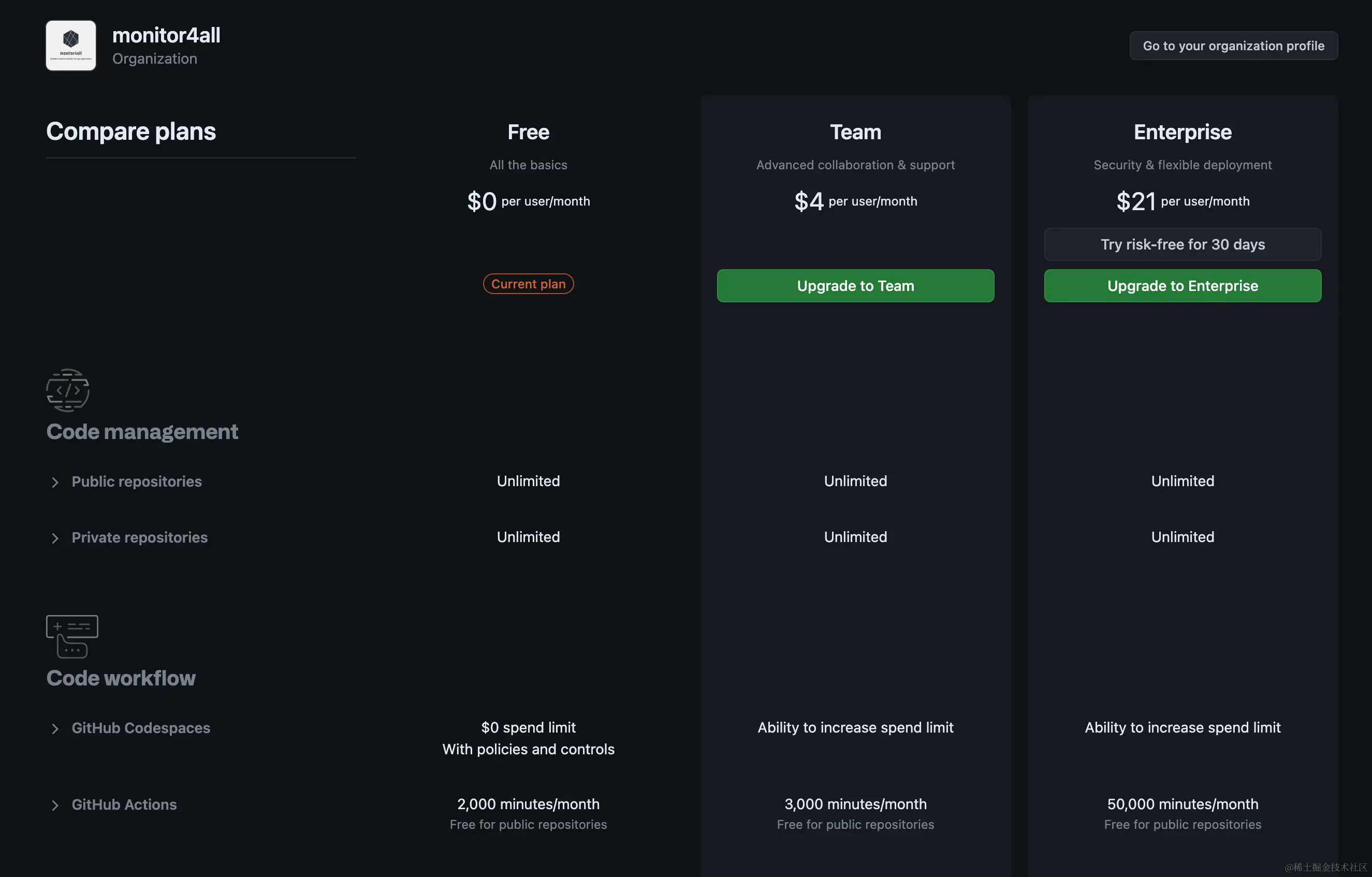
Task: Select the Free plan heading
Action: click(528, 132)
